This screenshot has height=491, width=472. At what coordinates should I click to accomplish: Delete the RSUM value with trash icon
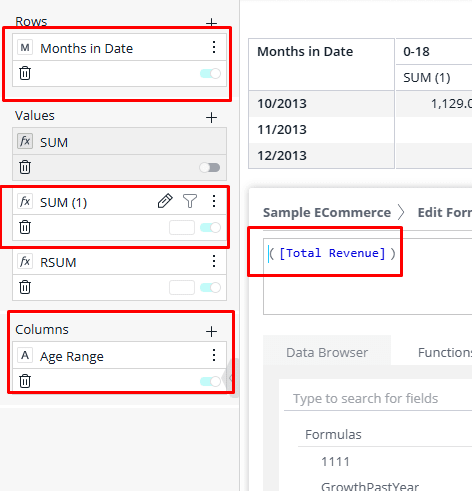[25, 287]
